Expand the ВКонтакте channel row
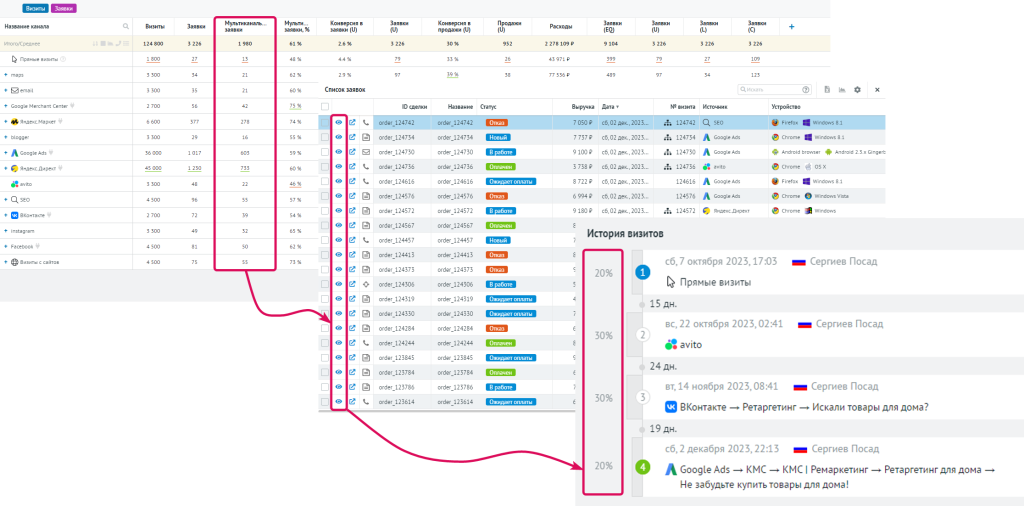1024x506 pixels. coord(5,215)
